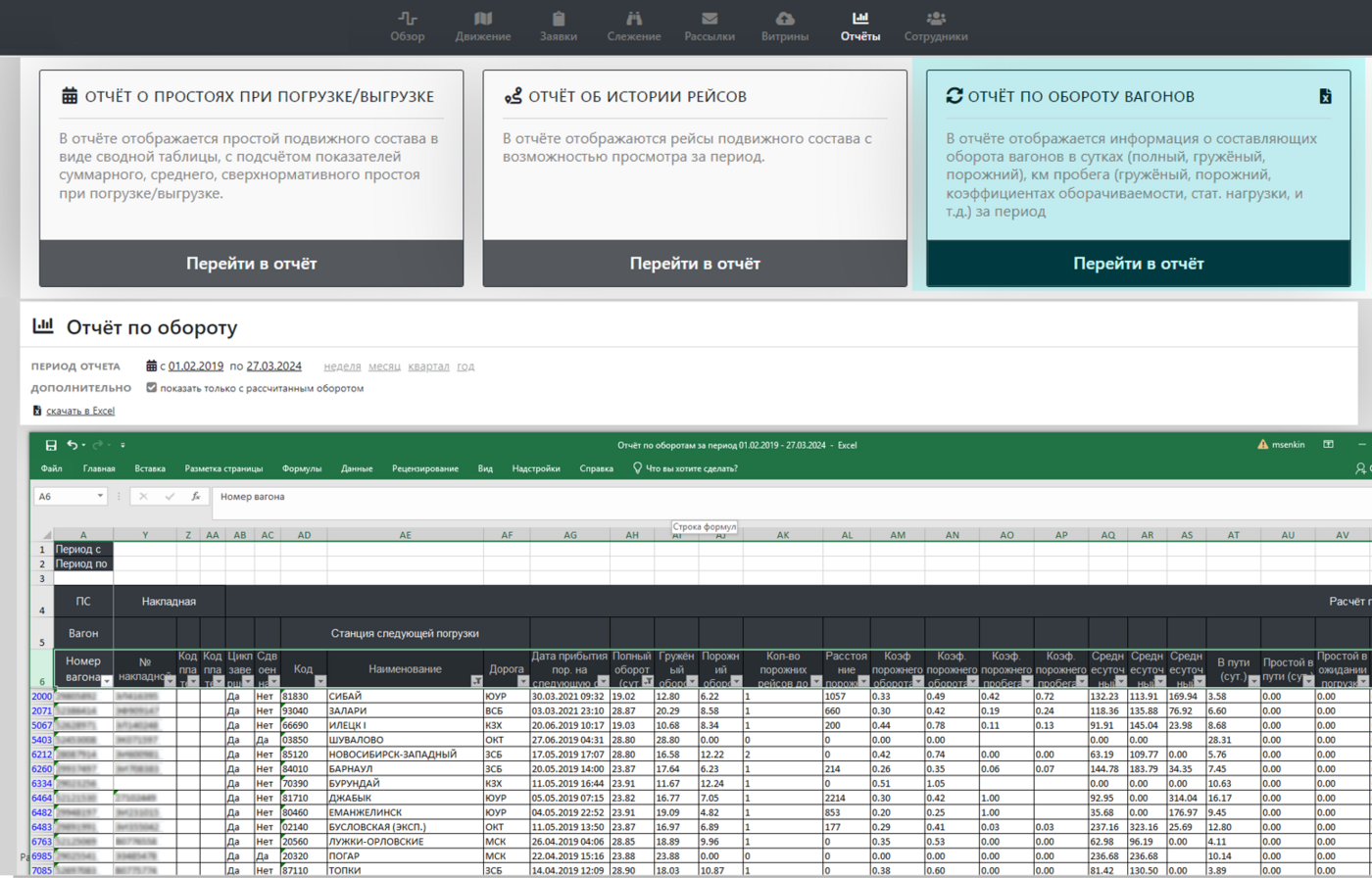
Task: Uncheck показать только с рассчитанным оборотом
Action: [x=151, y=387]
